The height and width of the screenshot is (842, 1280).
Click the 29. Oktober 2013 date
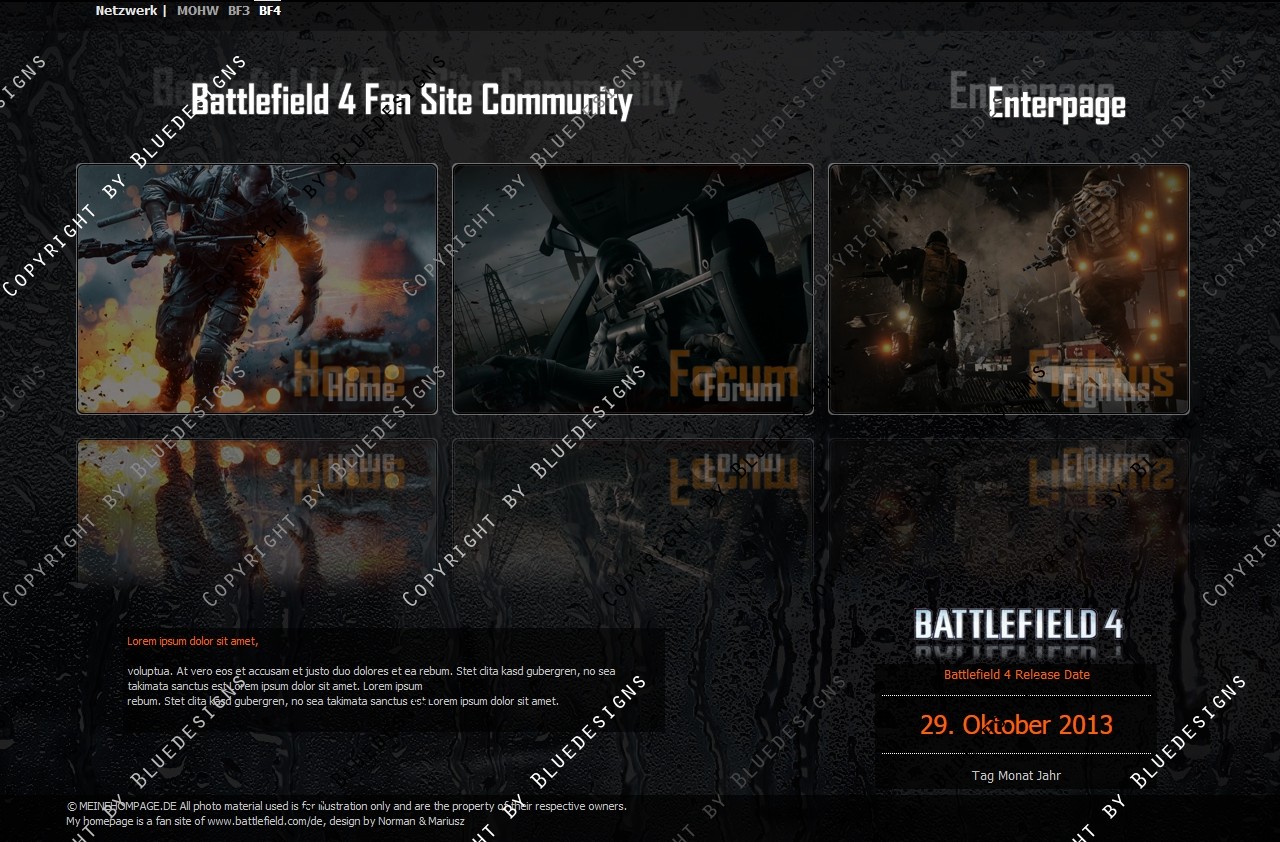pyautogui.click(x=1016, y=725)
